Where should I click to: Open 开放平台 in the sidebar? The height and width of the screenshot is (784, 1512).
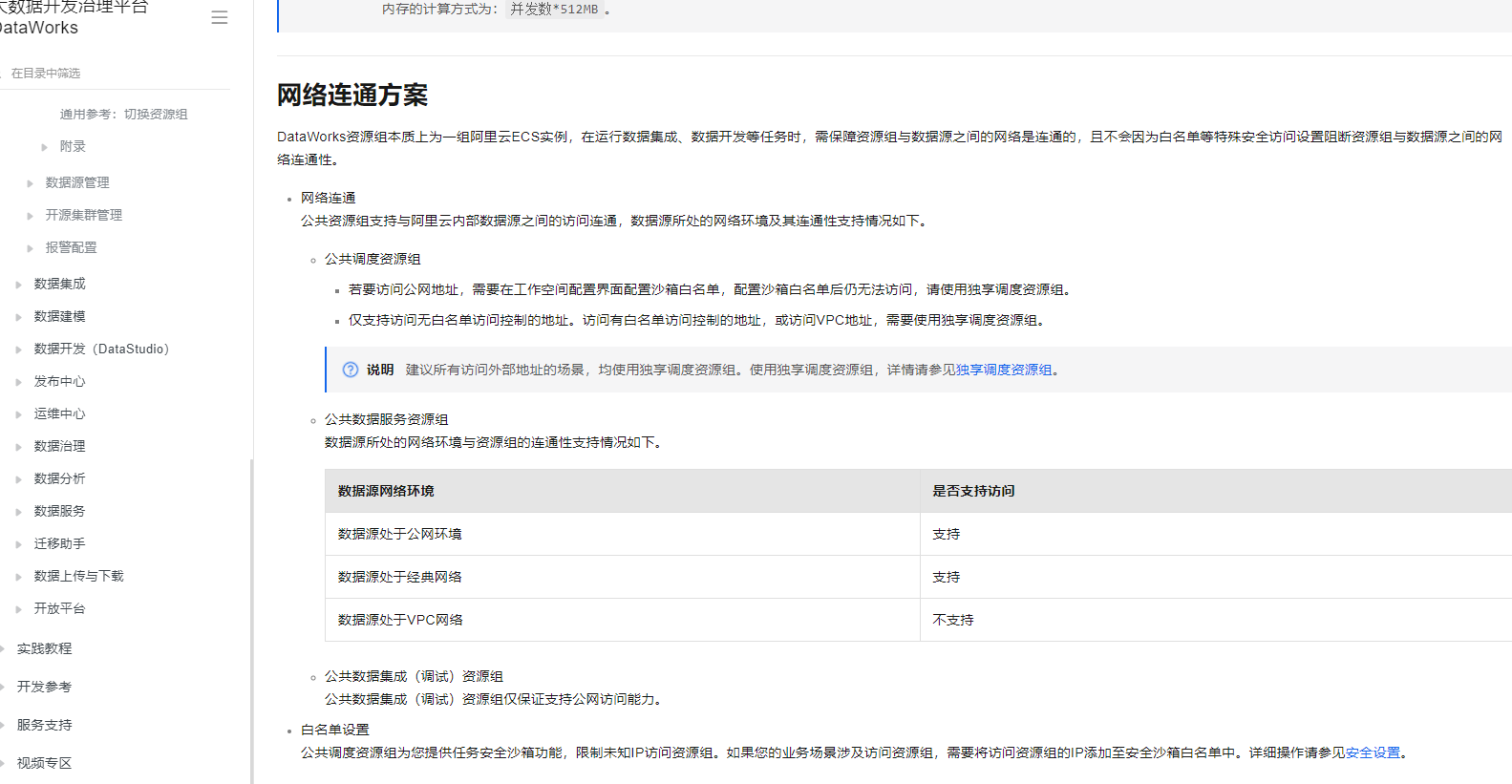pyautogui.click(x=59, y=608)
